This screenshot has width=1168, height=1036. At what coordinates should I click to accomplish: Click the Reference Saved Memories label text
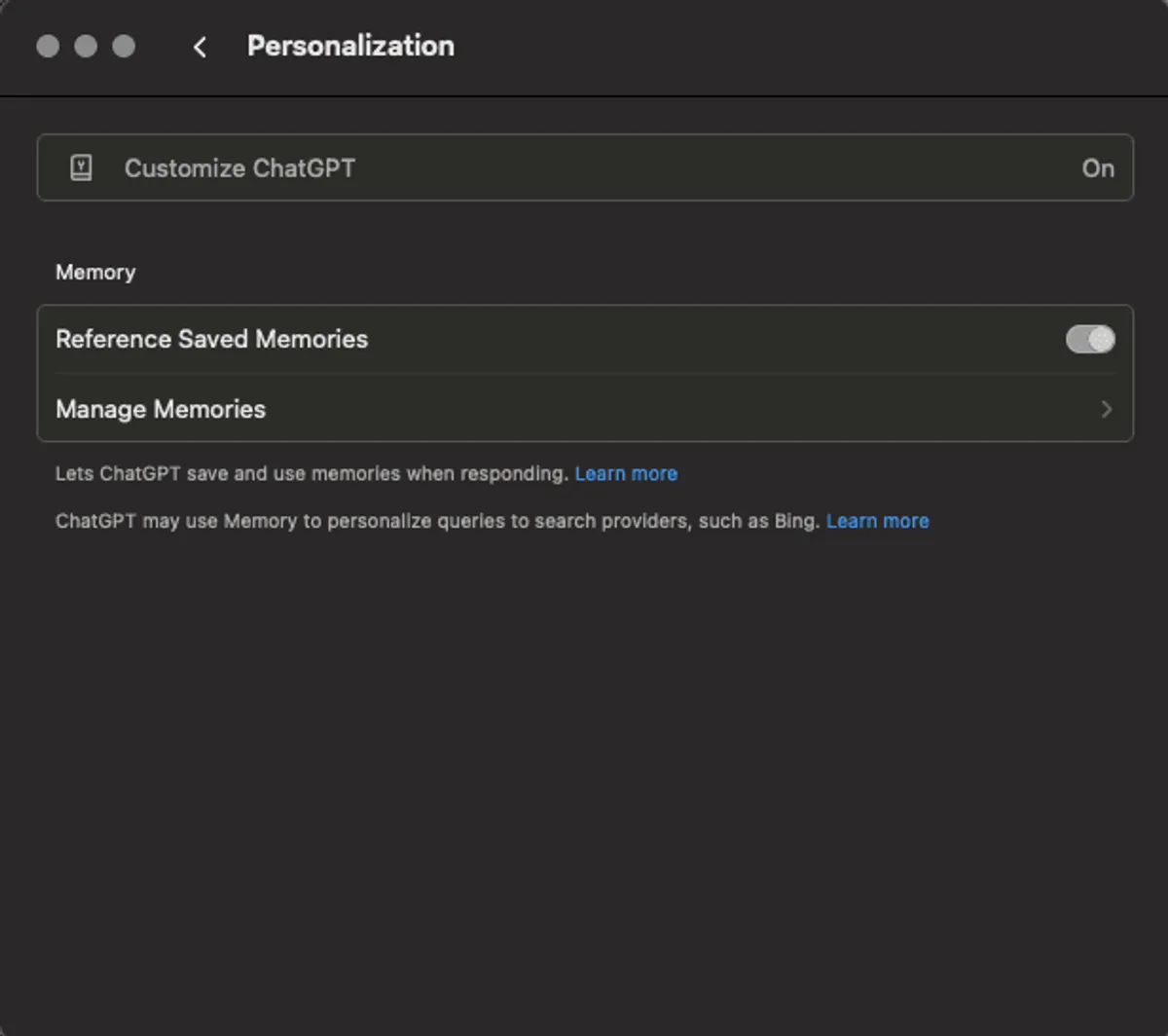pos(211,340)
